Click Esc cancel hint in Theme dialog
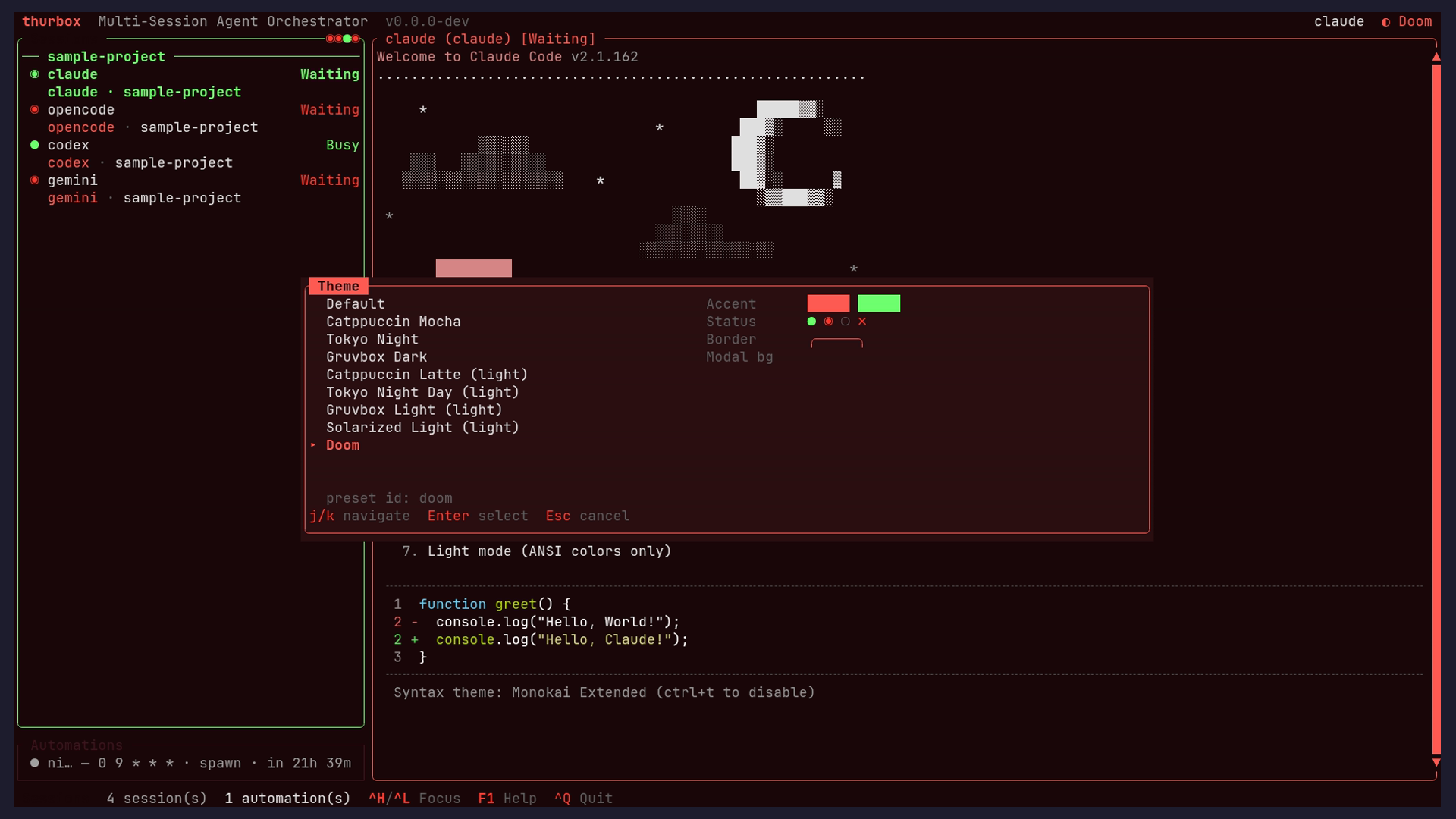Viewport: 1456px width, 819px height. point(588,516)
